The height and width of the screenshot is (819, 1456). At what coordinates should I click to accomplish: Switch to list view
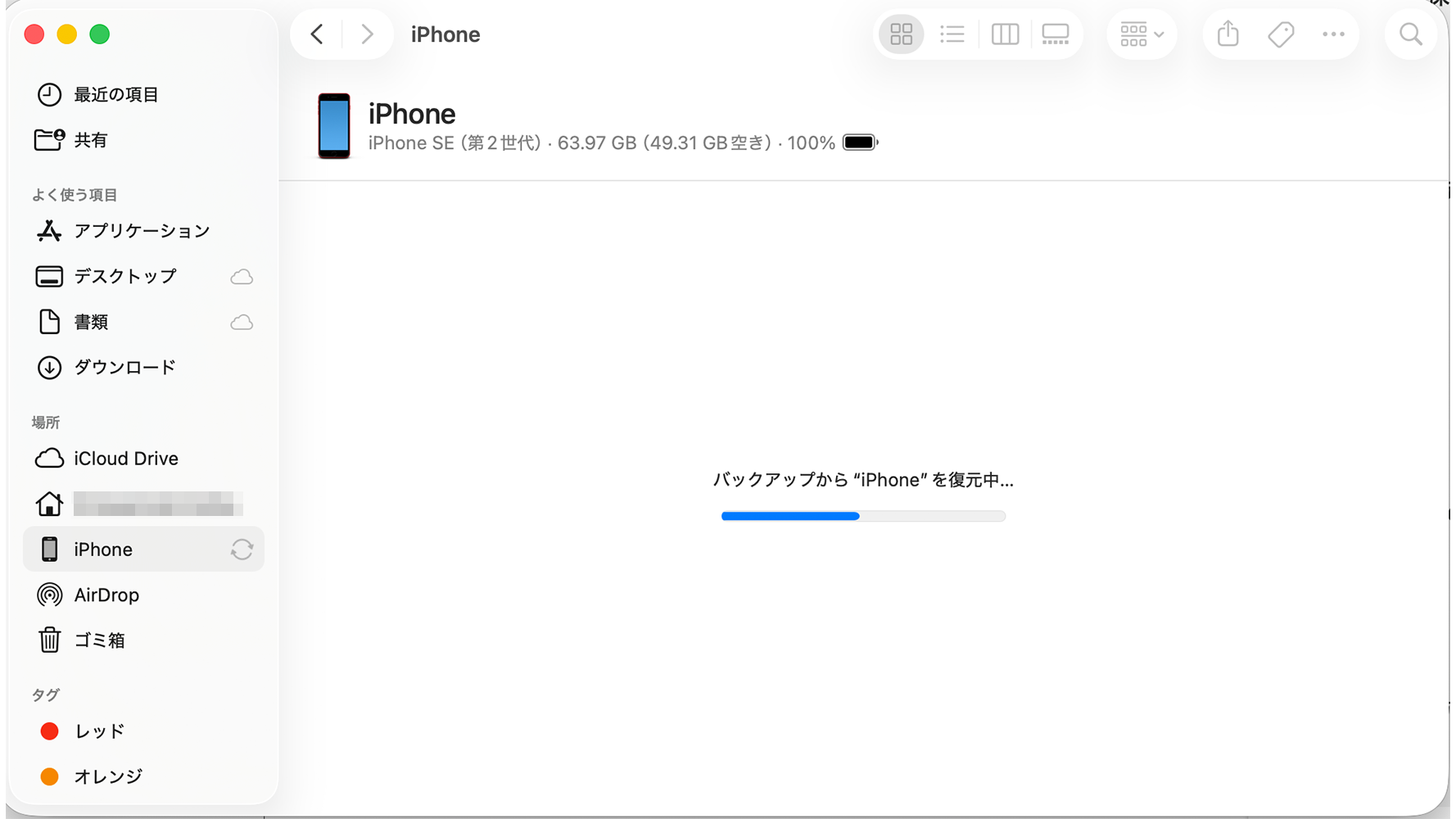tap(952, 34)
